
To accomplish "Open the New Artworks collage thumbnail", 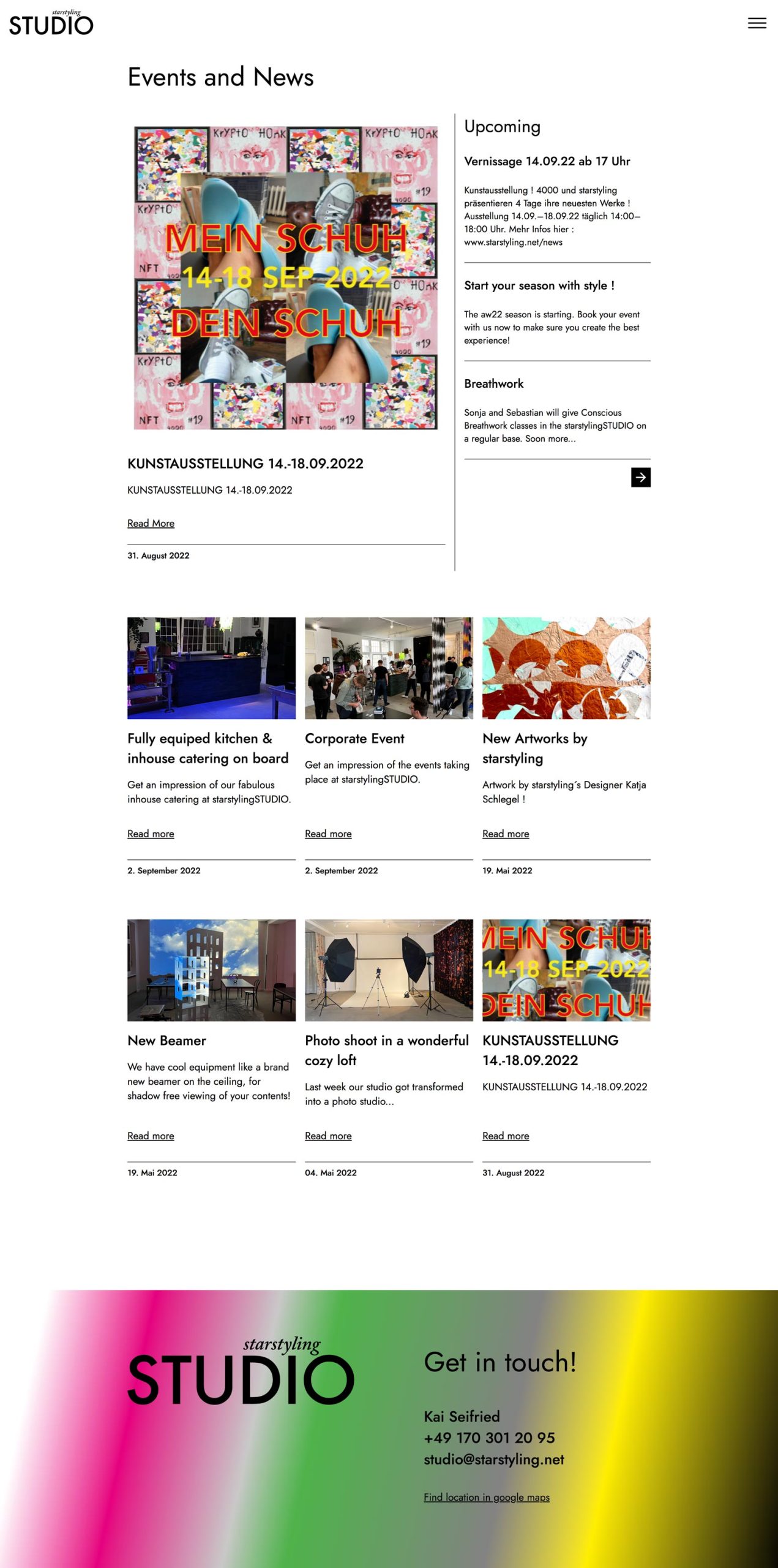I will point(566,668).
